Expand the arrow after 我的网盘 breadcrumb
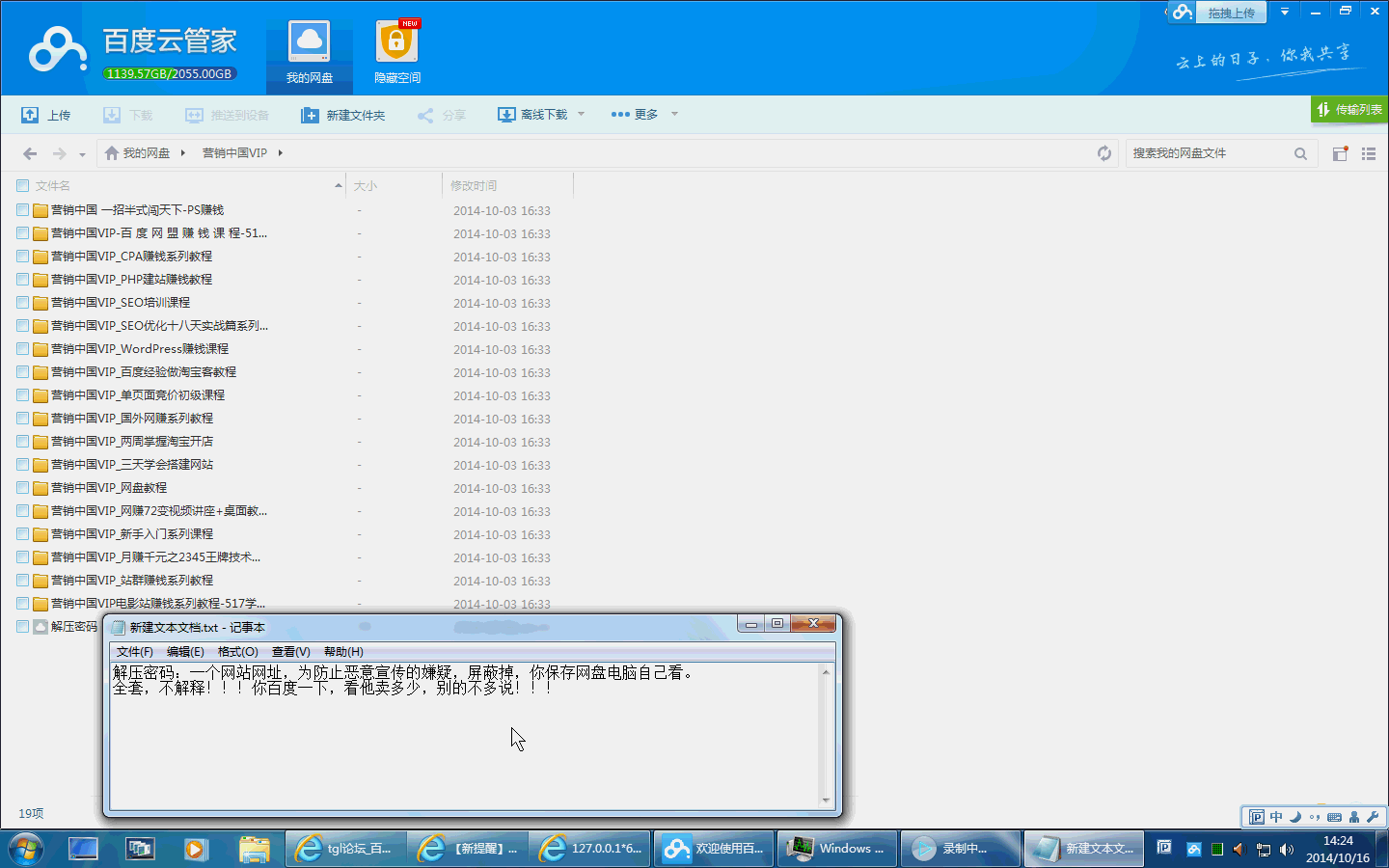Viewport: 1389px width, 868px height. 182,153
